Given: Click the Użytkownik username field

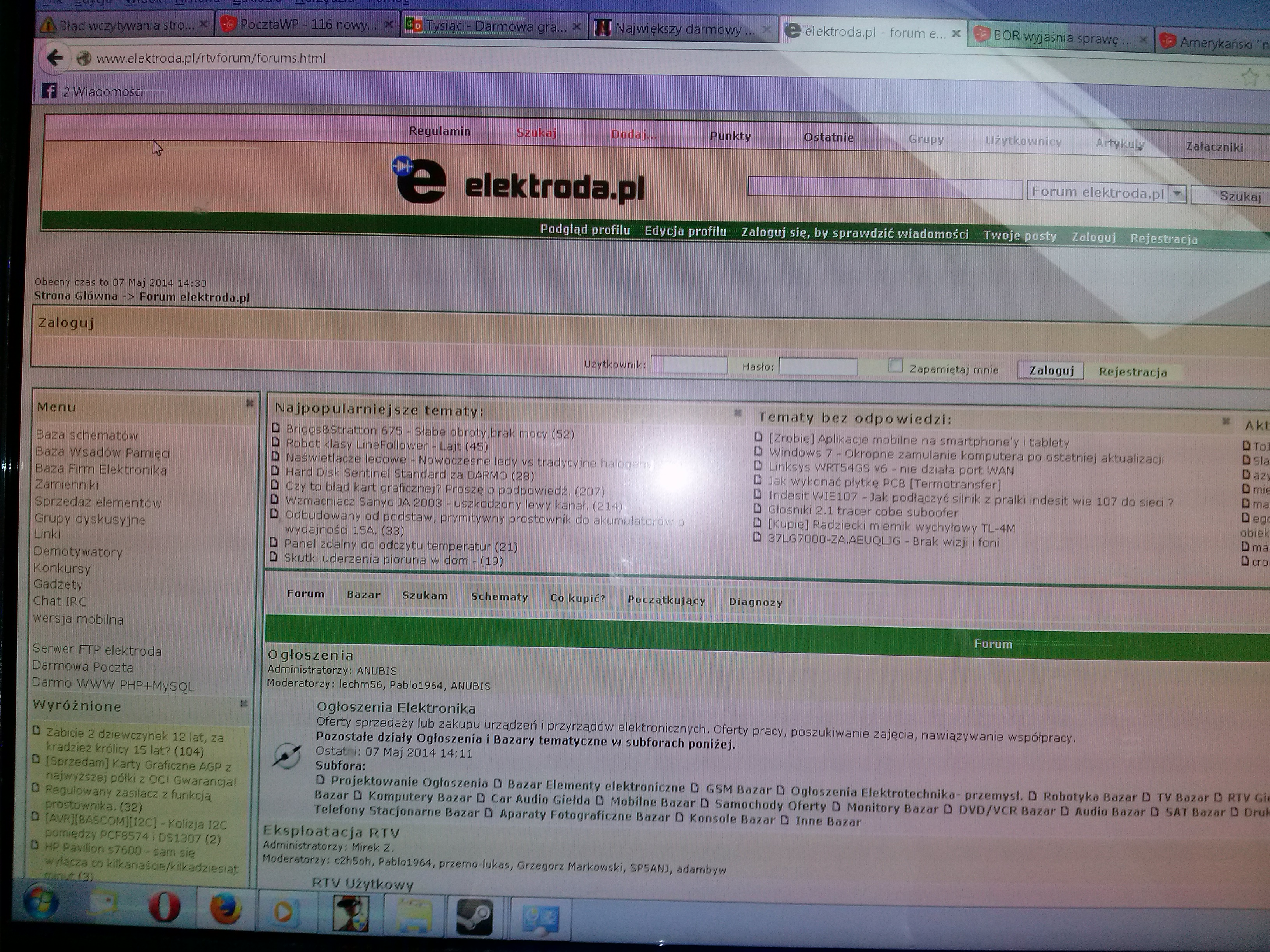Looking at the screenshot, I should point(689,364).
